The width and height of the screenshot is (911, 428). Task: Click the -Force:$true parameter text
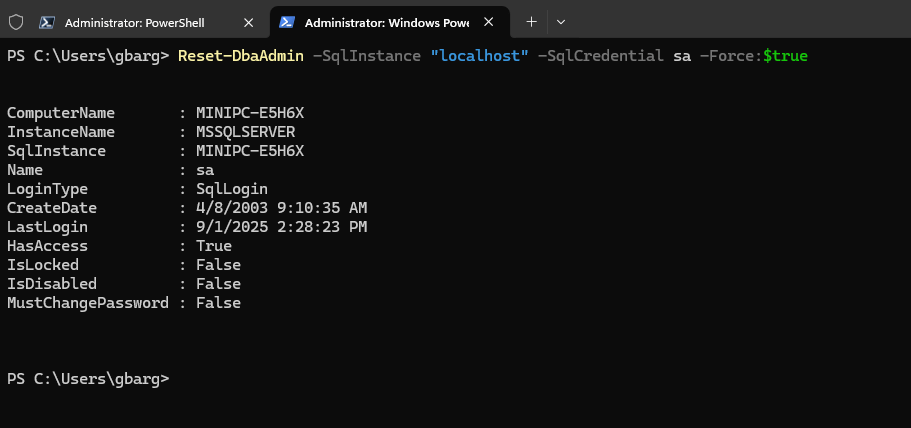[753, 56]
